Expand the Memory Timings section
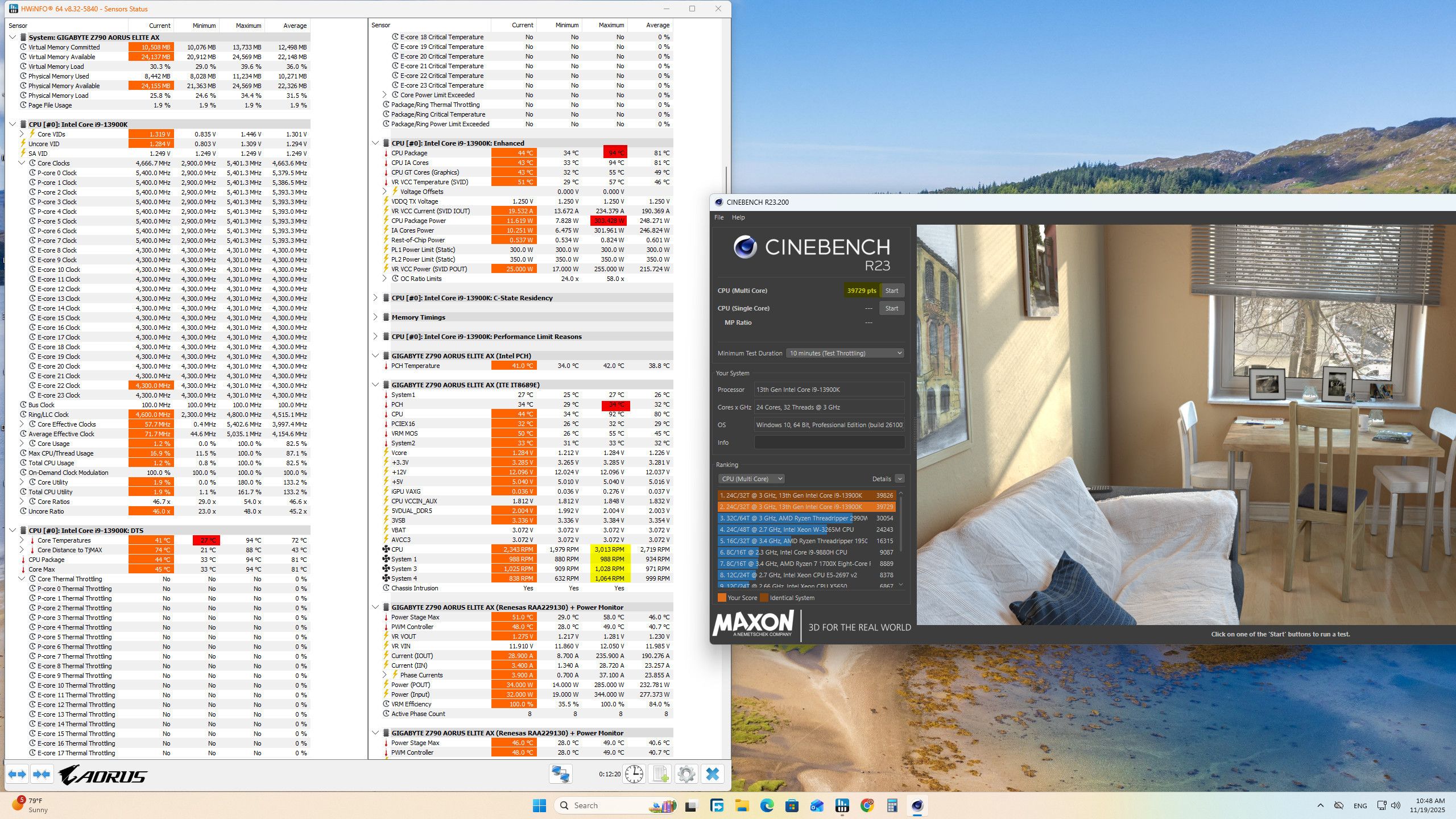The height and width of the screenshot is (819, 1456). click(375, 317)
